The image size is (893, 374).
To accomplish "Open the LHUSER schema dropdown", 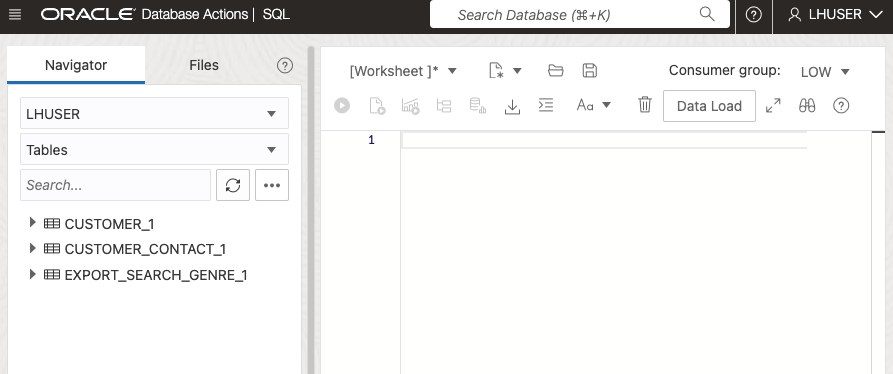I will pyautogui.click(x=154, y=113).
